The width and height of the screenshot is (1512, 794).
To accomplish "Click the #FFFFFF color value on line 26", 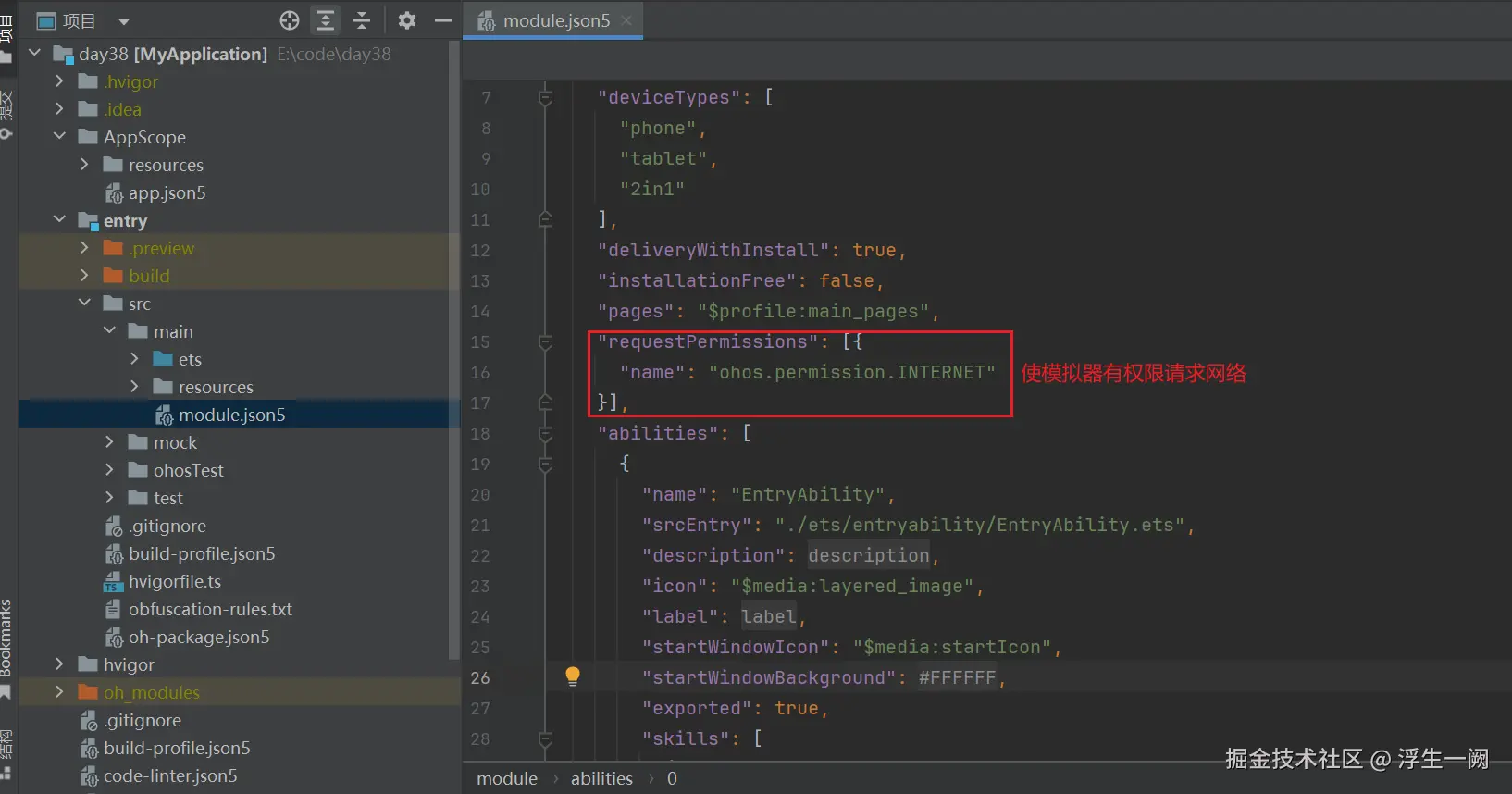I will tap(957, 678).
